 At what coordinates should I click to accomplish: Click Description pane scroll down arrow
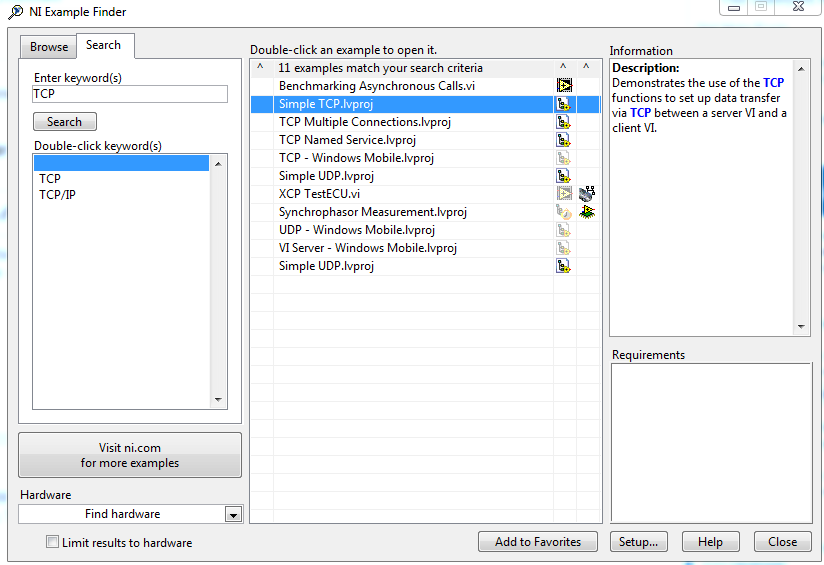click(x=801, y=327)
